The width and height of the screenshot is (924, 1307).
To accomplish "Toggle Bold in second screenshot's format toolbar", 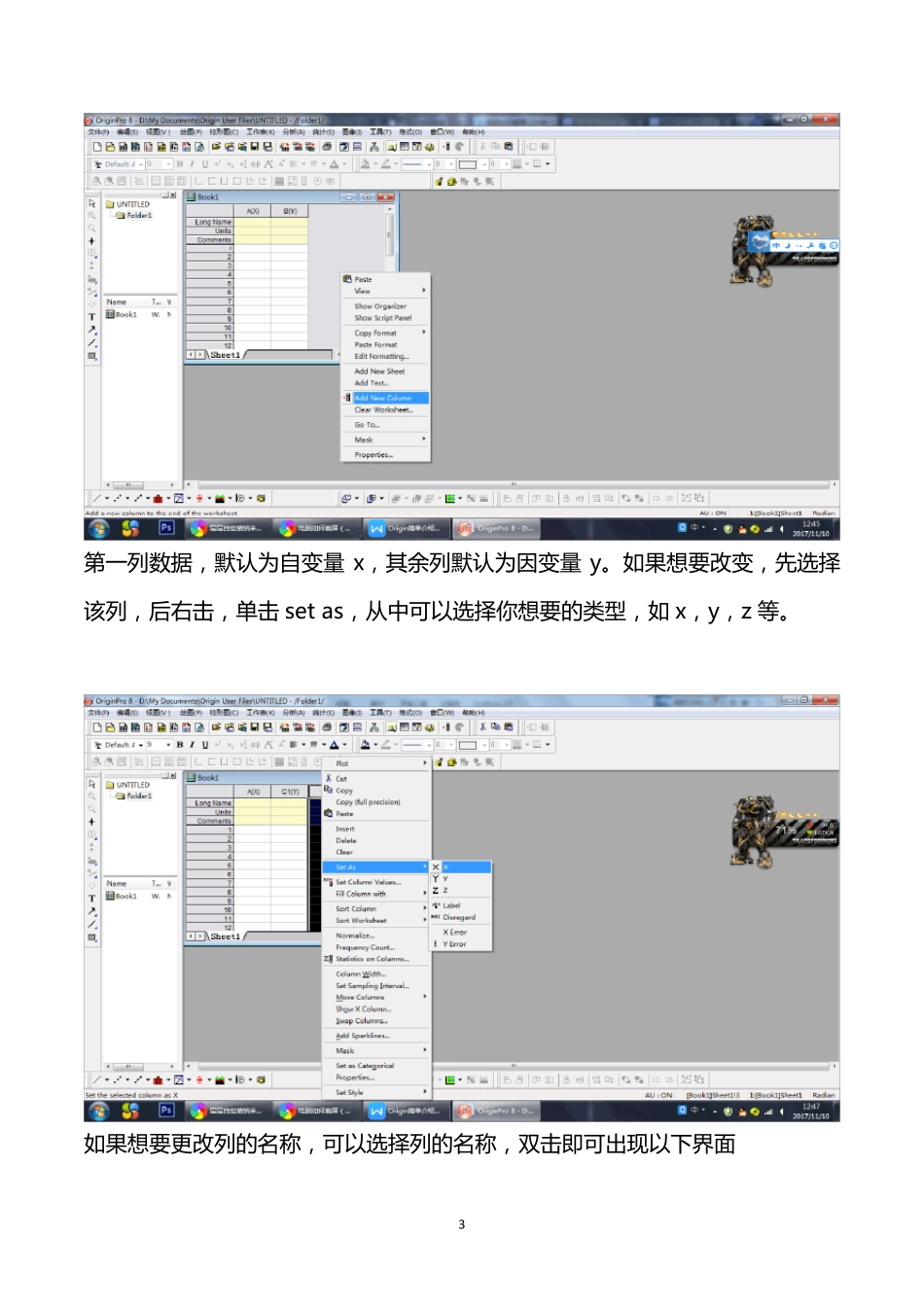I will click(180, 745).
